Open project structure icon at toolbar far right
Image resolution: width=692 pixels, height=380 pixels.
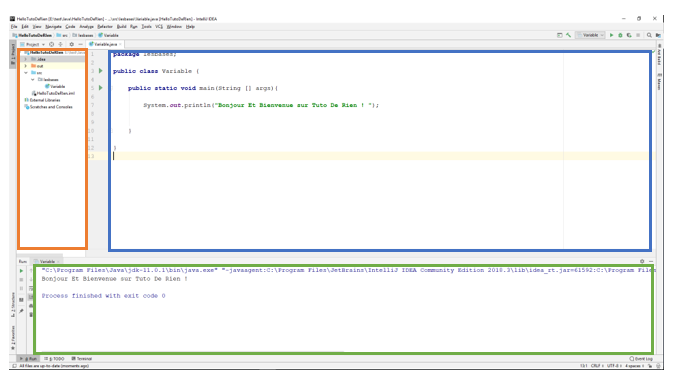click(x=658, y=35)
